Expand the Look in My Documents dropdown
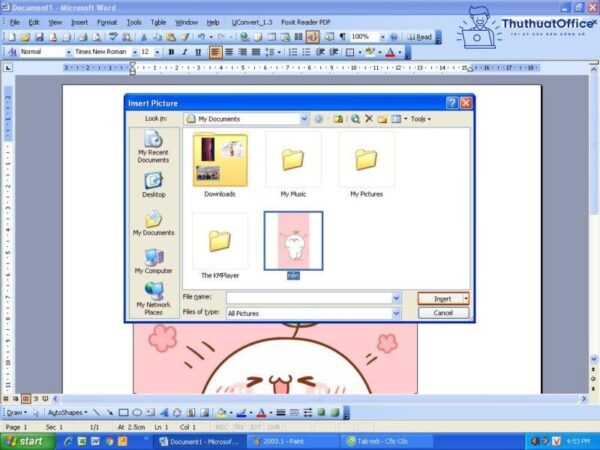Viewport: 600px width, 450px height. (x=304, y=119)
